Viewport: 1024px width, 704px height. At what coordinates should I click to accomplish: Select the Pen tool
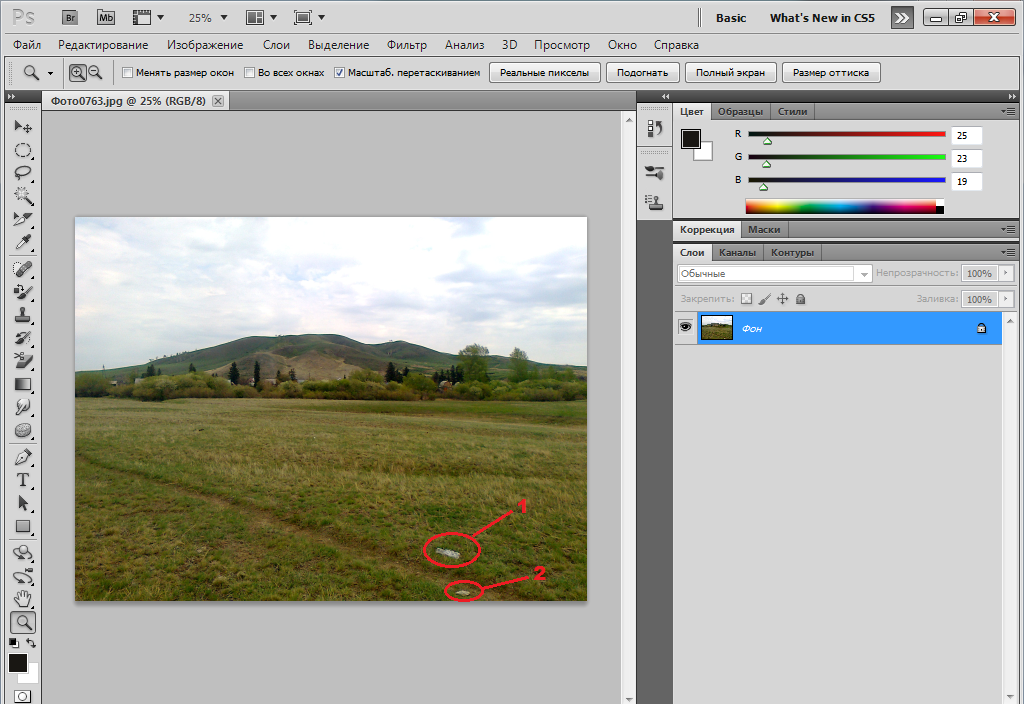(x=23, y=457)
